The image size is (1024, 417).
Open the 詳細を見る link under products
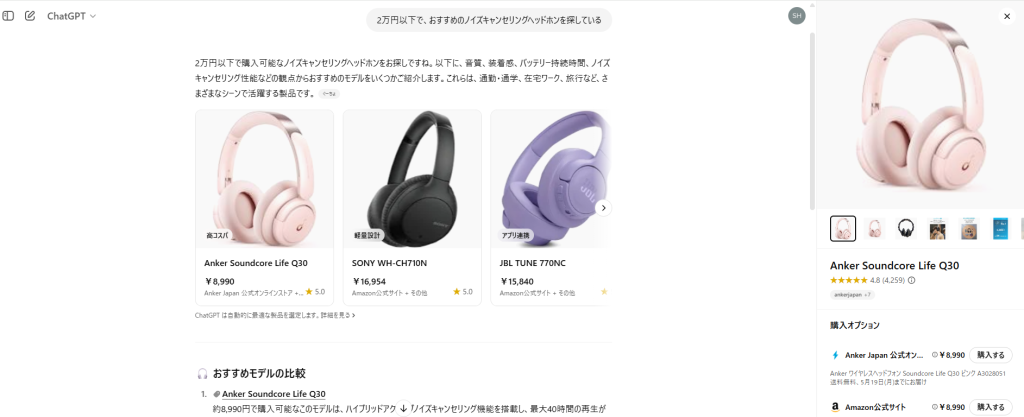pyautogui.click(x=340, y=315)
